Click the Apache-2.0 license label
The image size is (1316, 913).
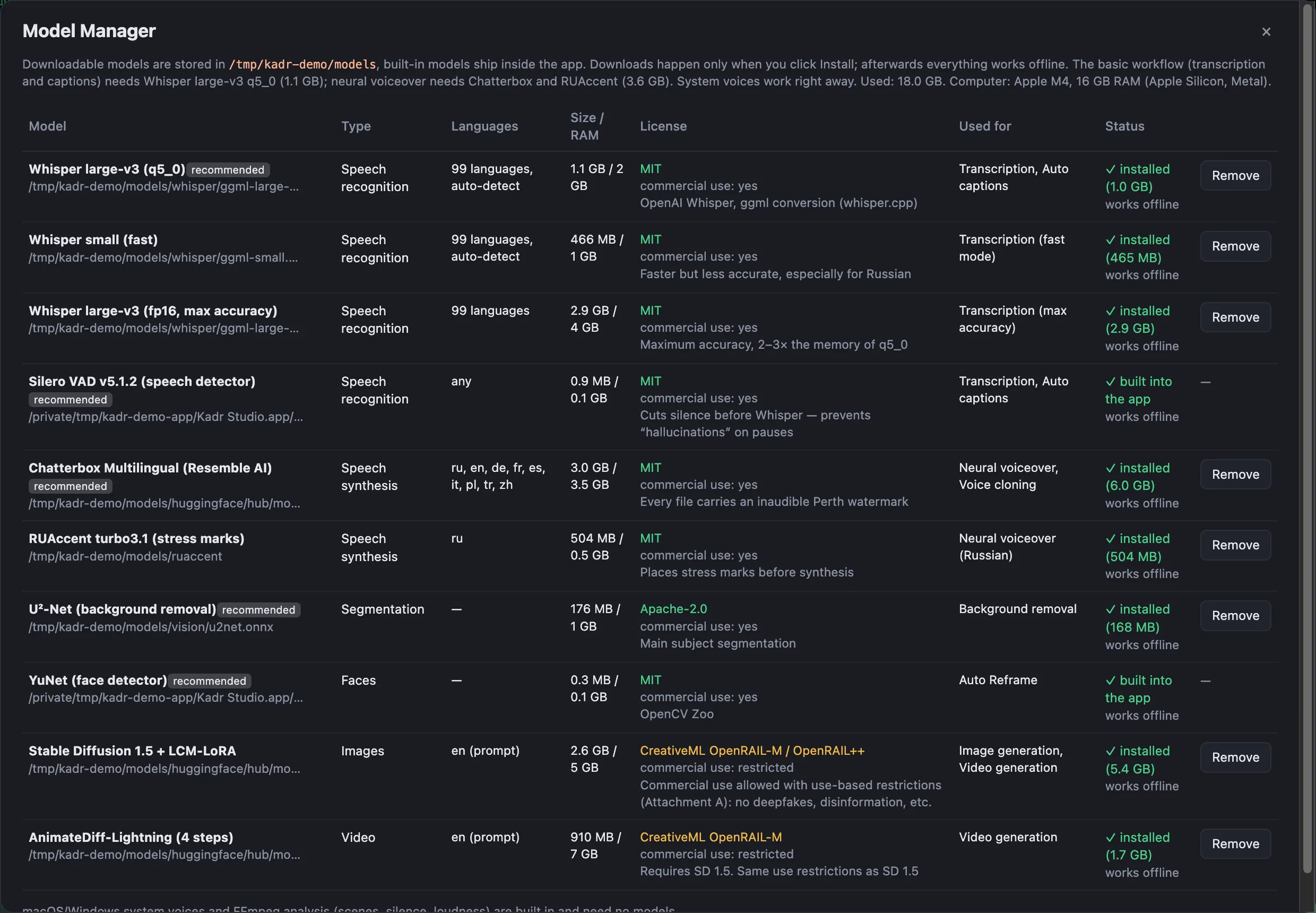pos(673,609)
